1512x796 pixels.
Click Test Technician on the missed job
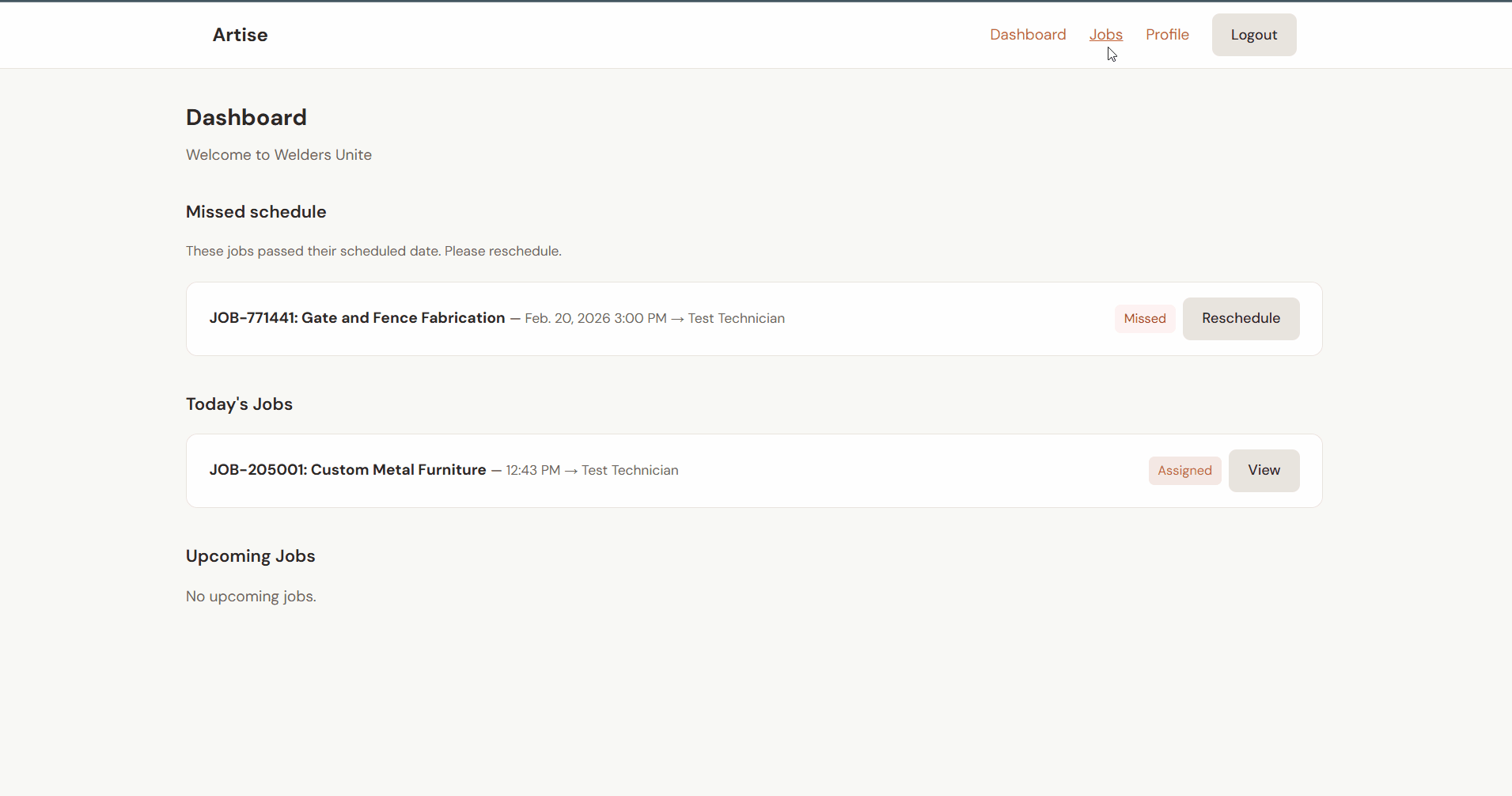[736, 319]
